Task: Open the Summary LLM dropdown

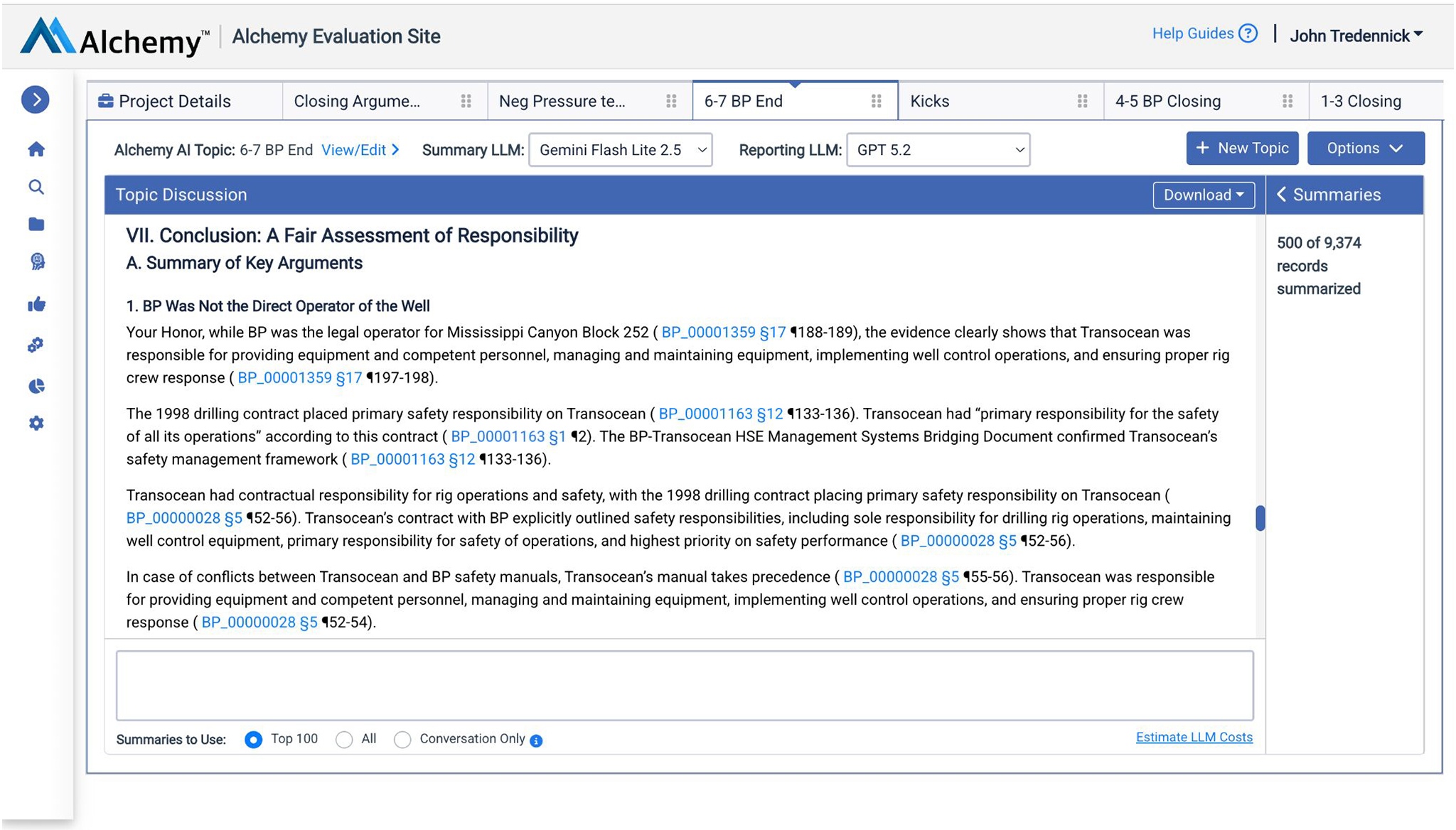Action: [x=620, y=150]
